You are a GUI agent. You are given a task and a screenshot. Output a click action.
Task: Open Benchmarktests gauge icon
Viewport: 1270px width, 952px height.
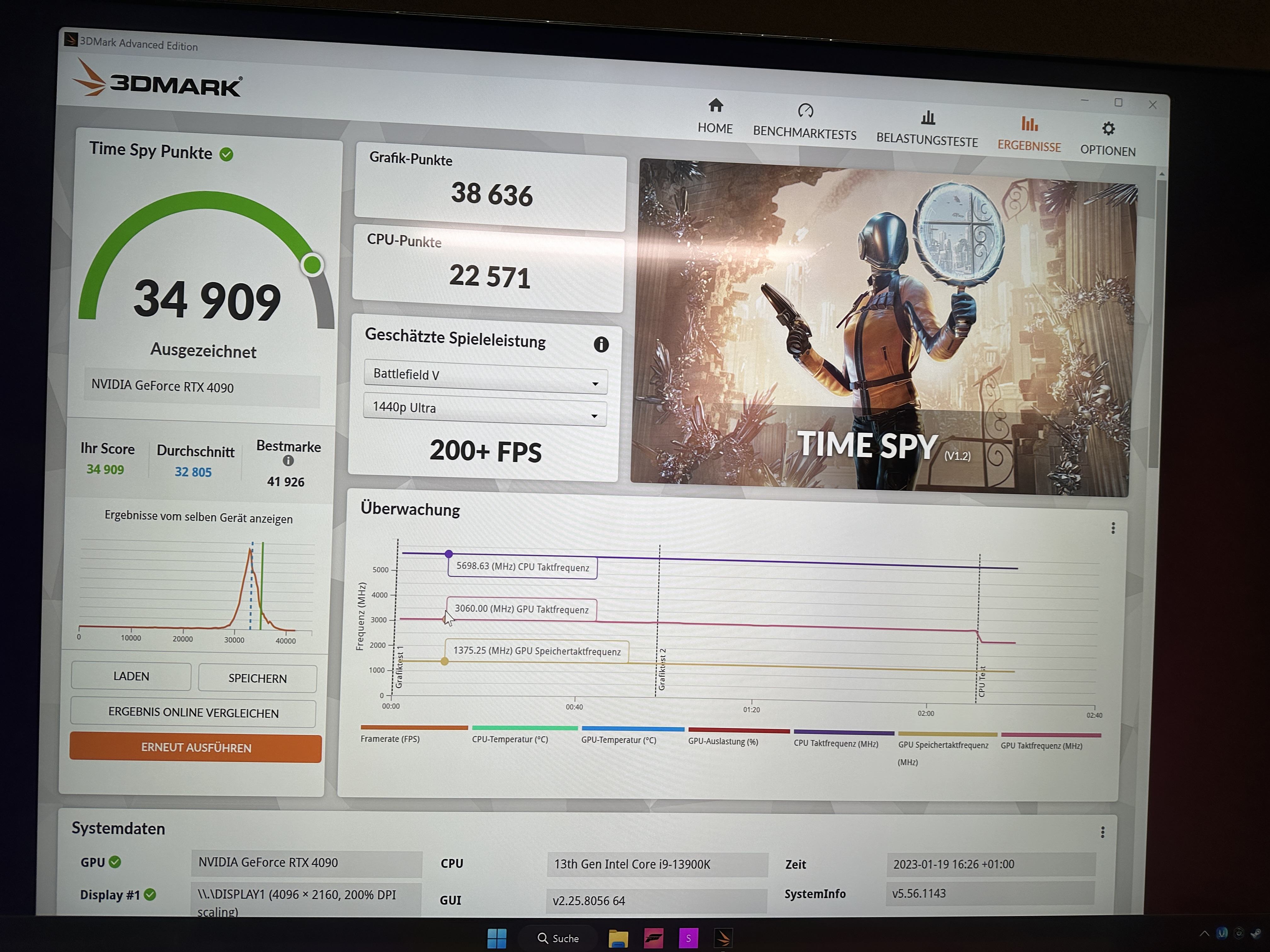coord(805,110)
